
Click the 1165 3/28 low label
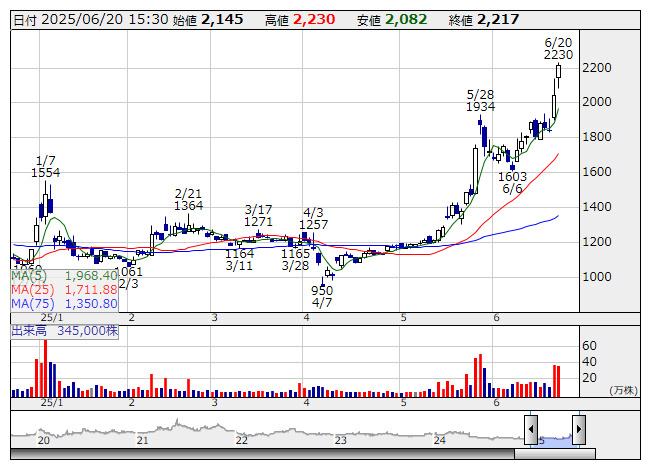(295, 259)
